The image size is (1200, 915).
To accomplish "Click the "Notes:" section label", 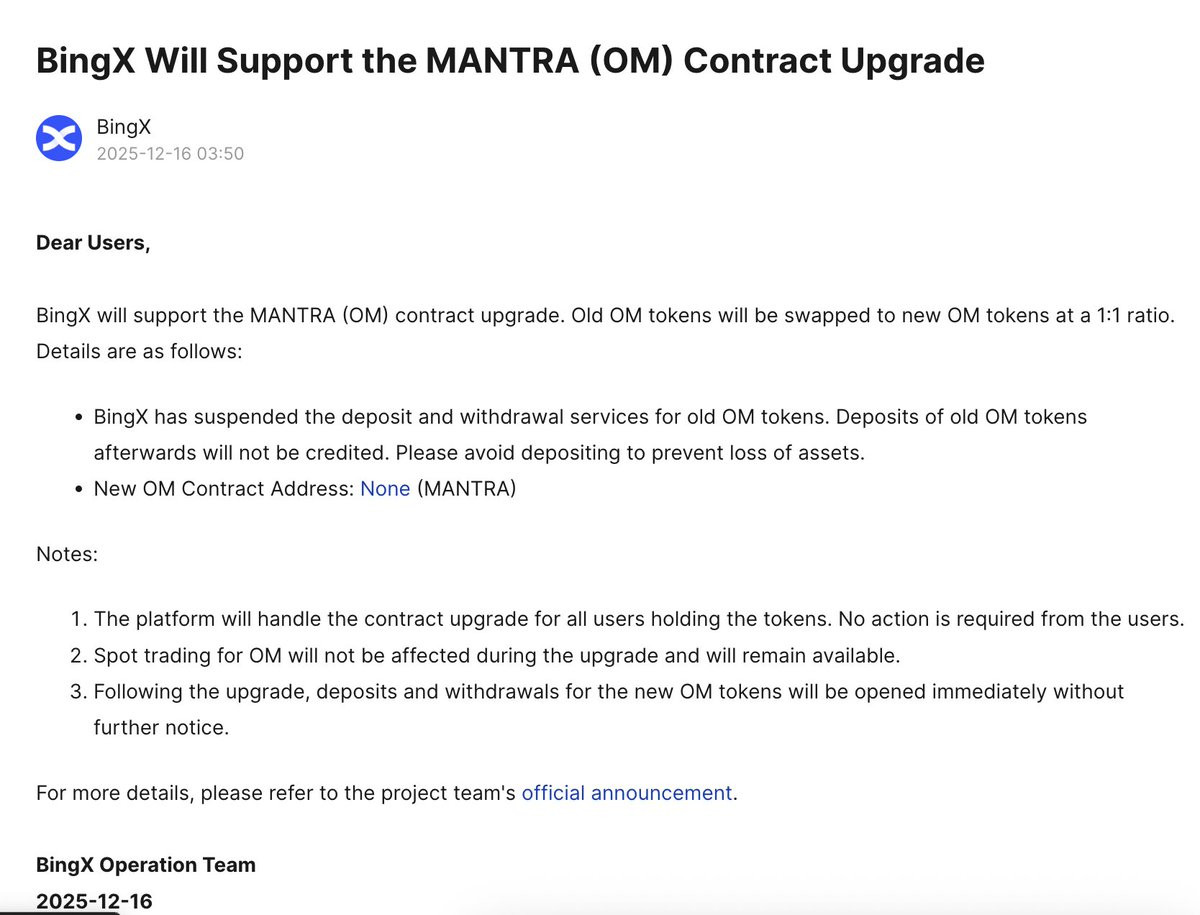I will pyautogui.click(x=67, y=554).
